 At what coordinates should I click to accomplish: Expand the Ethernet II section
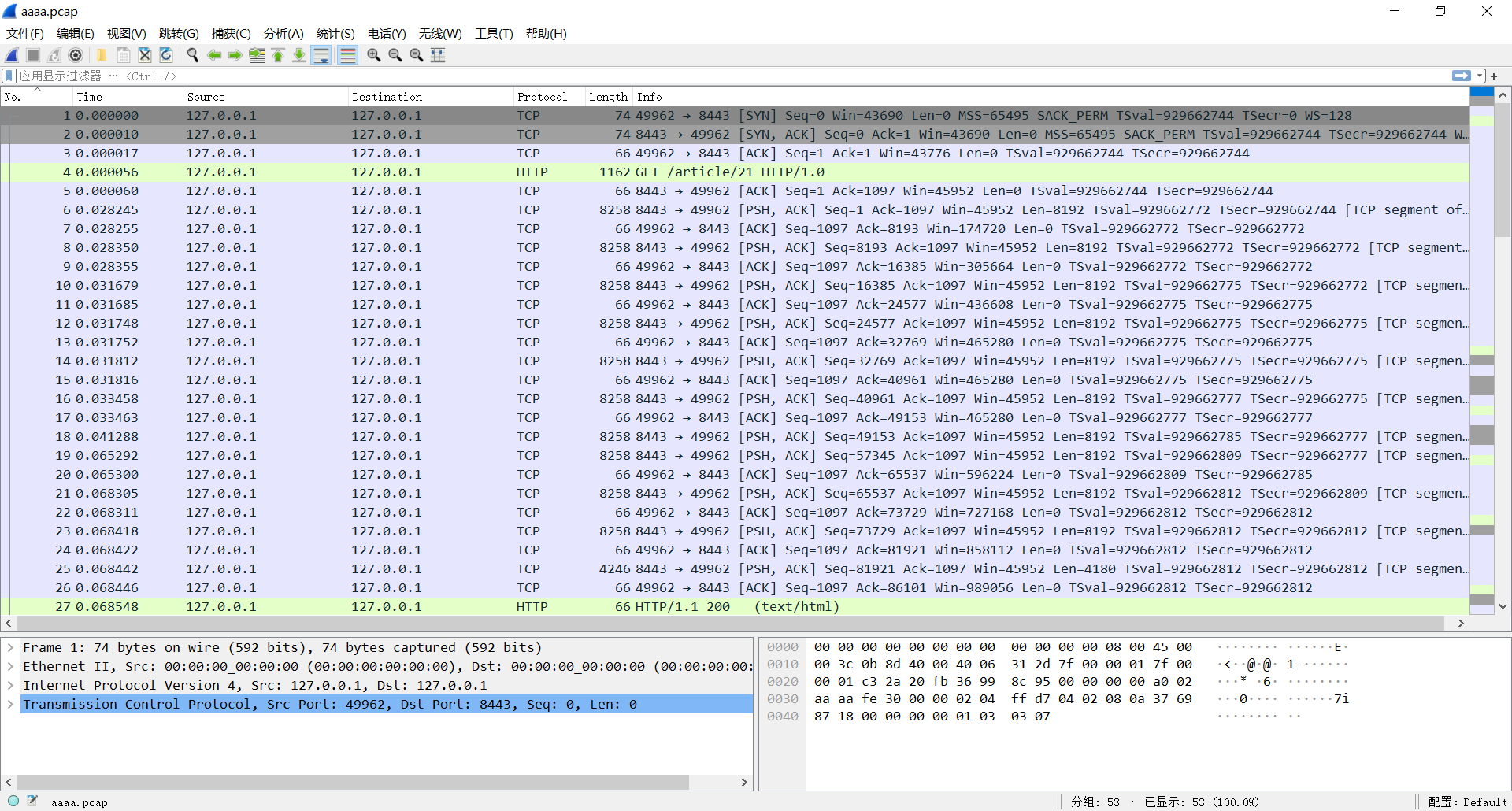10,666
